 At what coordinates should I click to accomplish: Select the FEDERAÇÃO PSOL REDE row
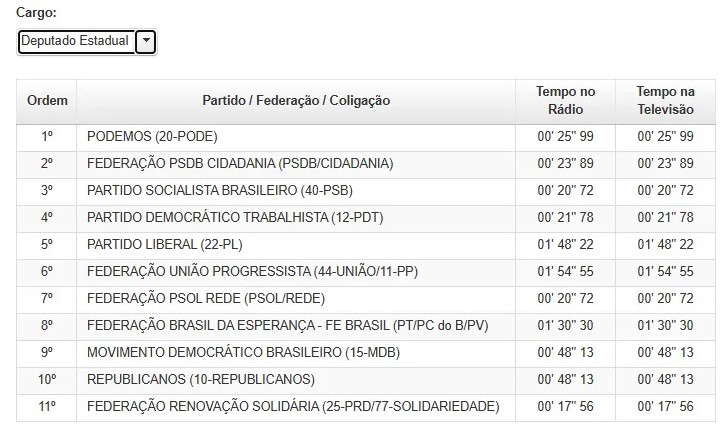(x=366, y=298)
